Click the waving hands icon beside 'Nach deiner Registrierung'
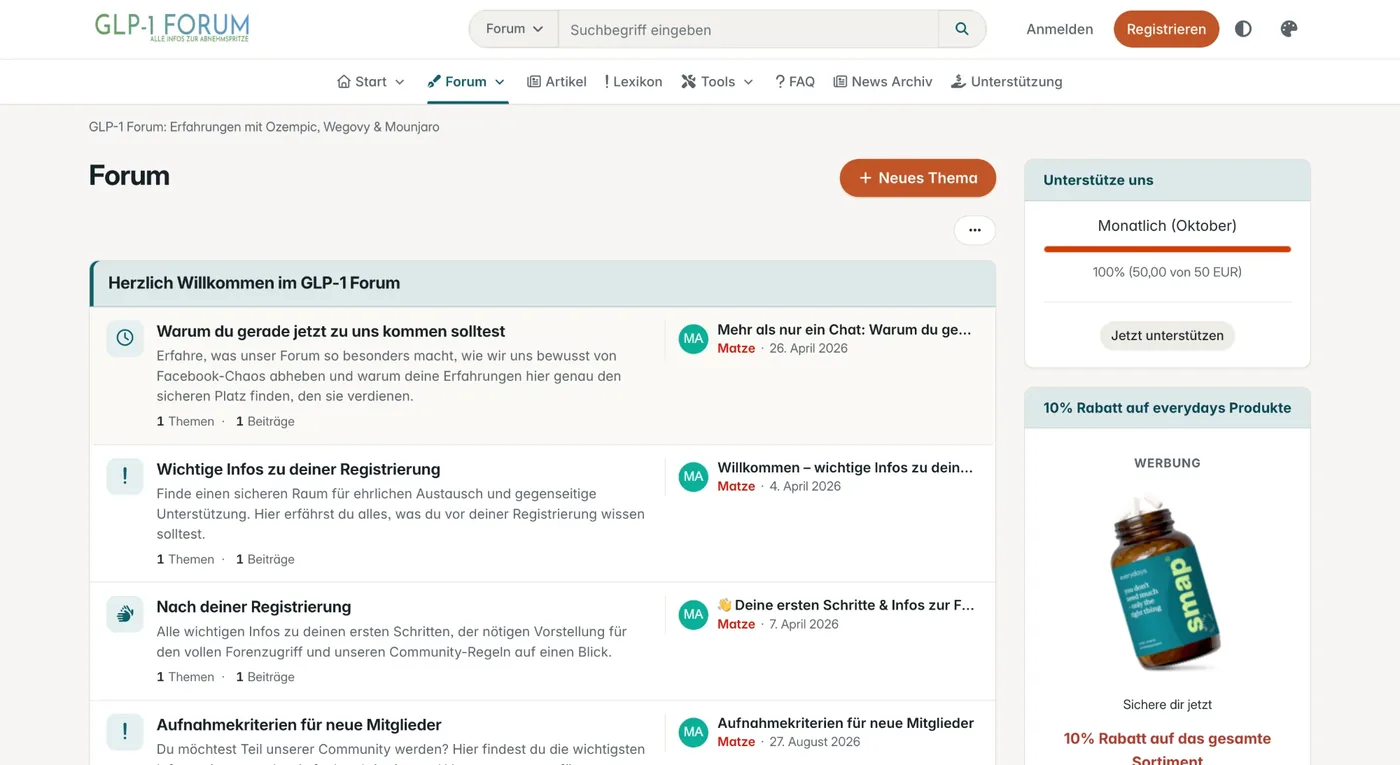This screenshot has width=1400, height=765. [x=125, y=614]
